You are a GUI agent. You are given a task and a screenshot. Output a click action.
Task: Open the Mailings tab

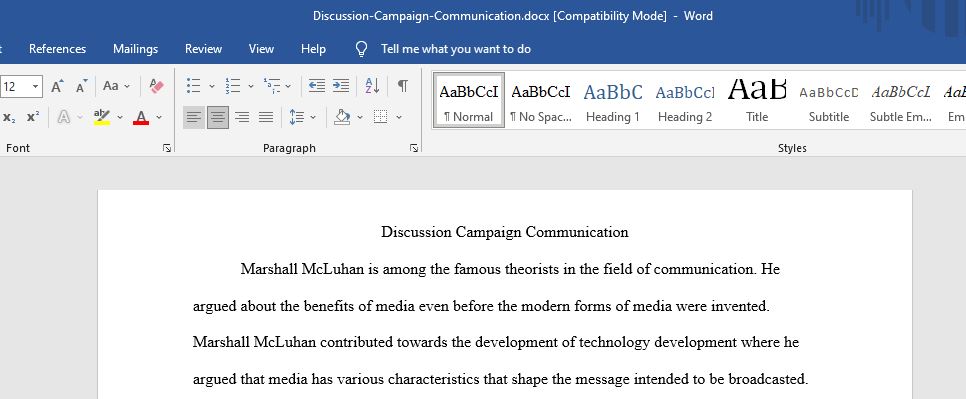(136, 49)
